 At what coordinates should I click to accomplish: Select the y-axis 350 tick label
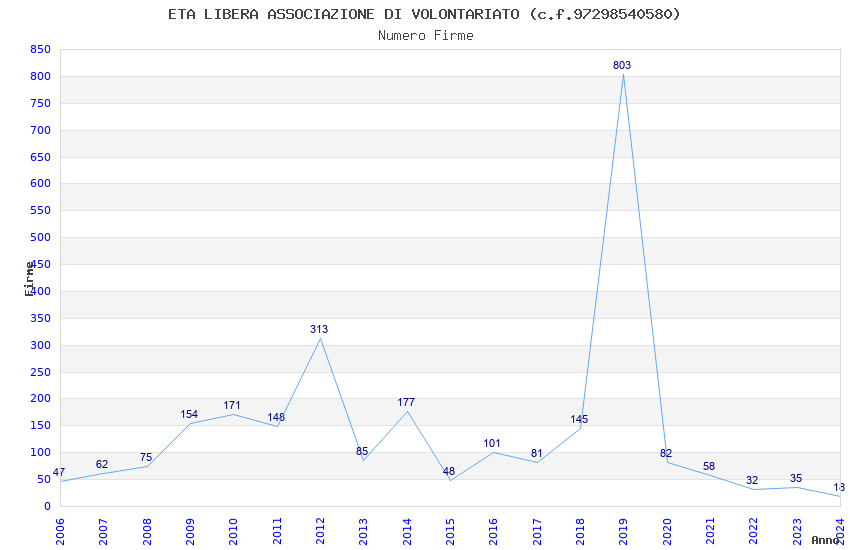click(x=40, y=318)
